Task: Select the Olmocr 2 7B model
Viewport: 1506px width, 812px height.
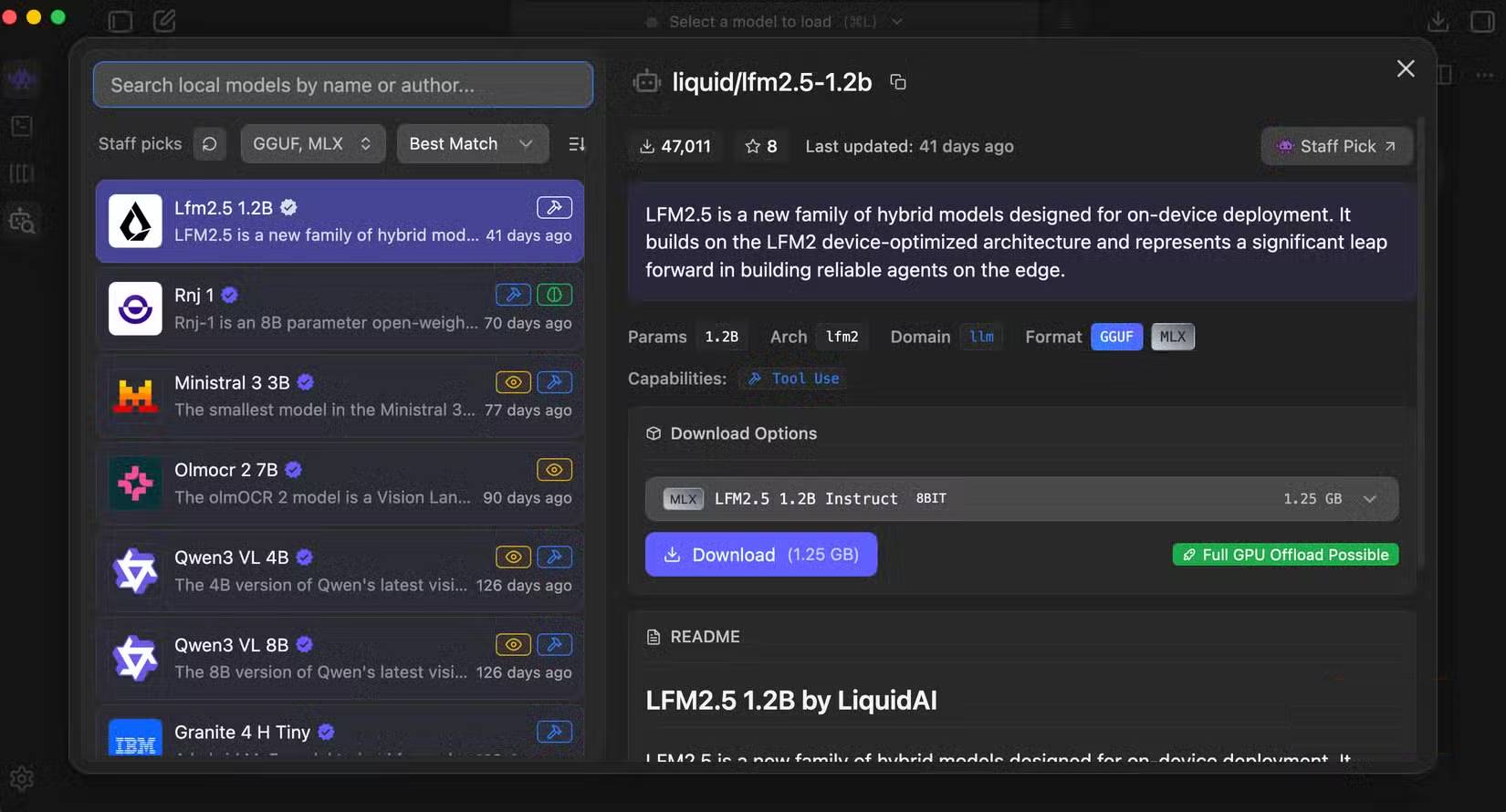Action: tap(340, 484)
